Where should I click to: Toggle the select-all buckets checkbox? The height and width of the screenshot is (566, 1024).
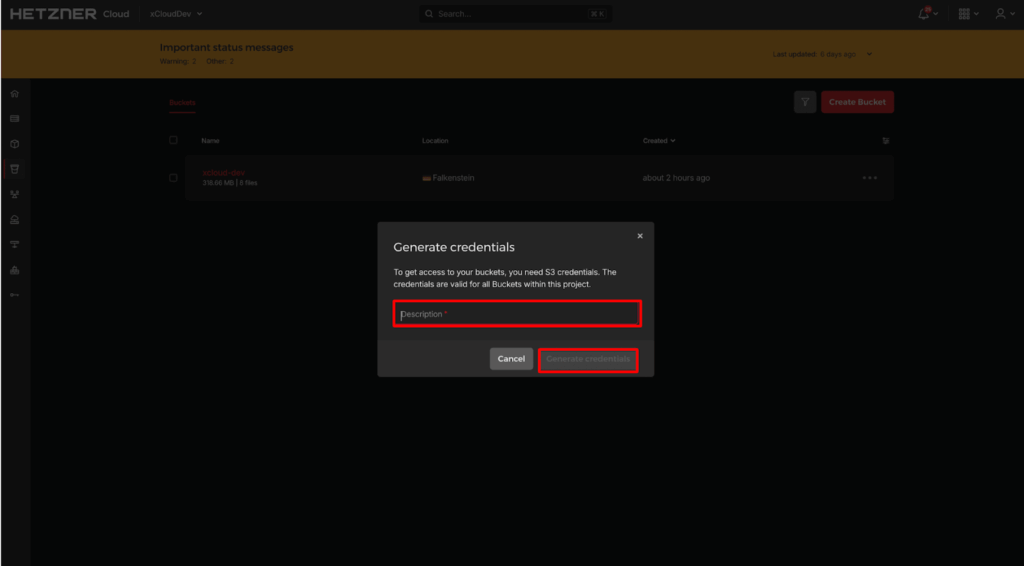click(x=173, y=141)
